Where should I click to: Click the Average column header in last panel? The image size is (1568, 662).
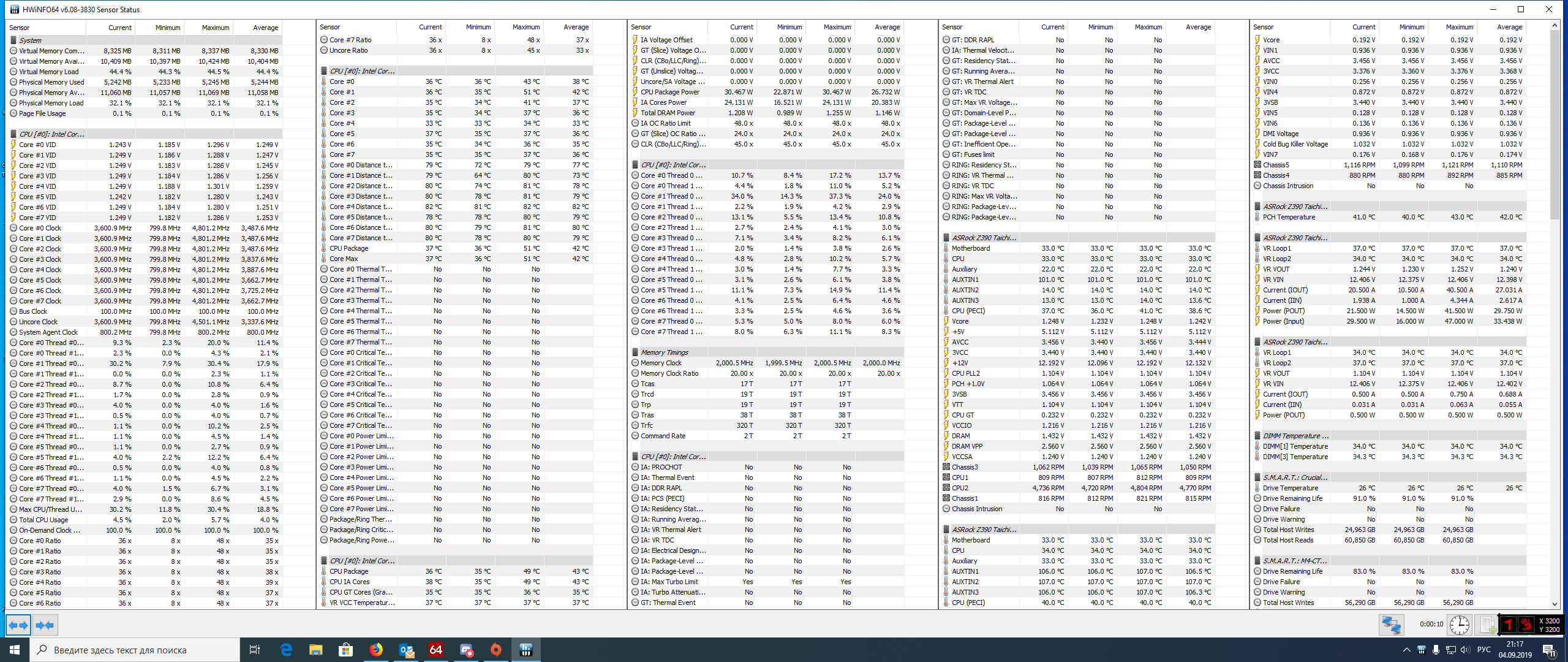1509,27
